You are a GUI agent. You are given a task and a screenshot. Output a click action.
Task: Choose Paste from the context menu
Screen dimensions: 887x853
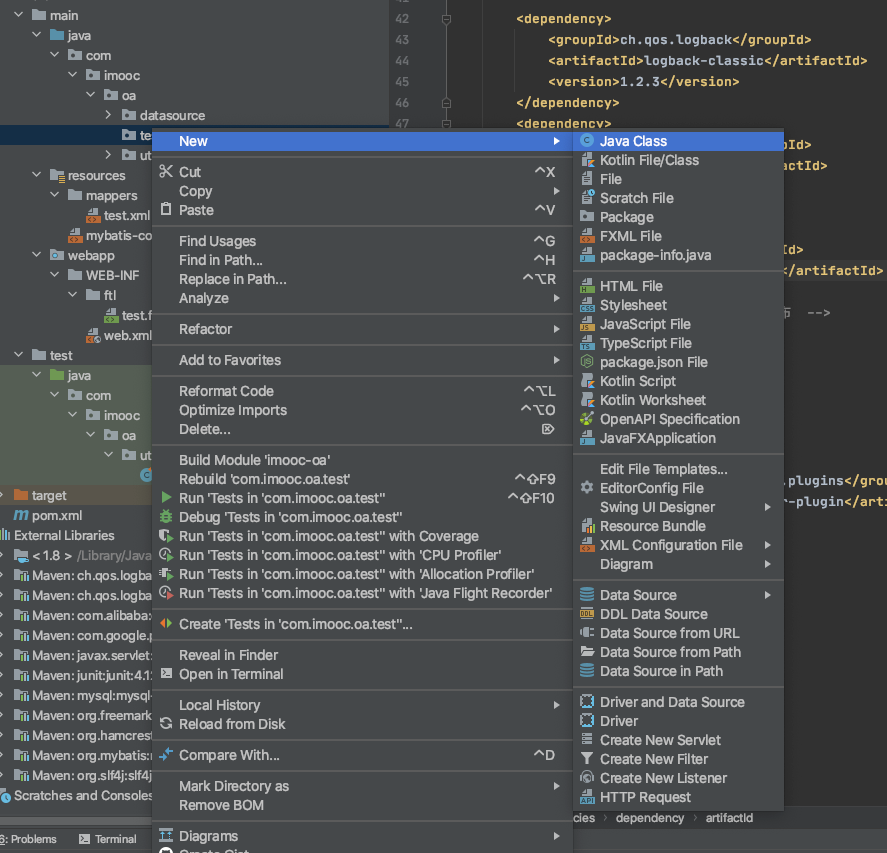(362, 210)
